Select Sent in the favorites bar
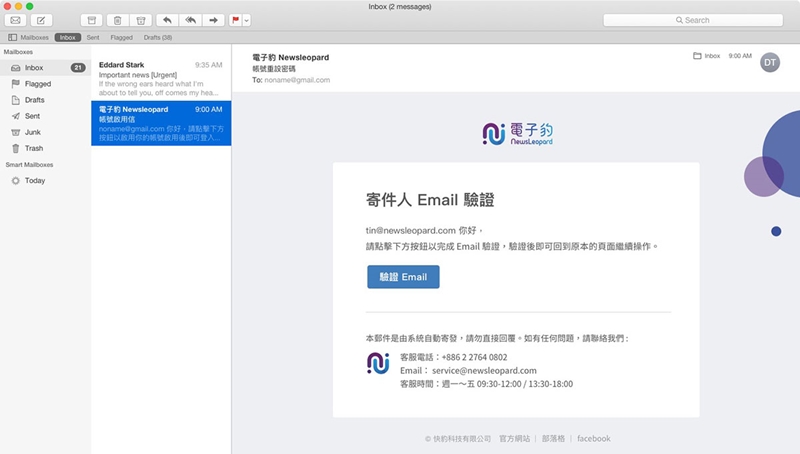 click(93, 37)
